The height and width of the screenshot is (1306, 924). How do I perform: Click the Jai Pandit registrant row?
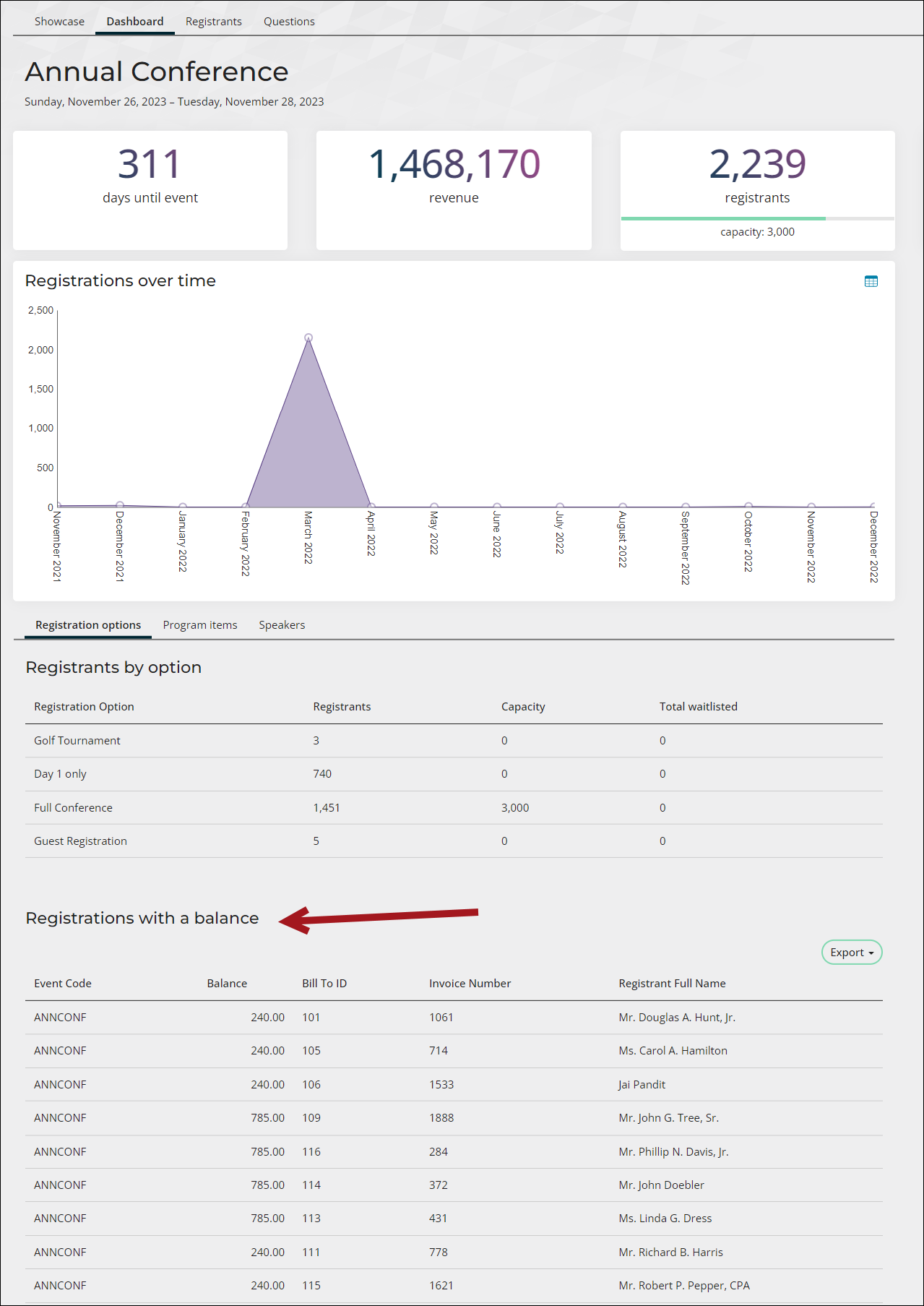454,1085
